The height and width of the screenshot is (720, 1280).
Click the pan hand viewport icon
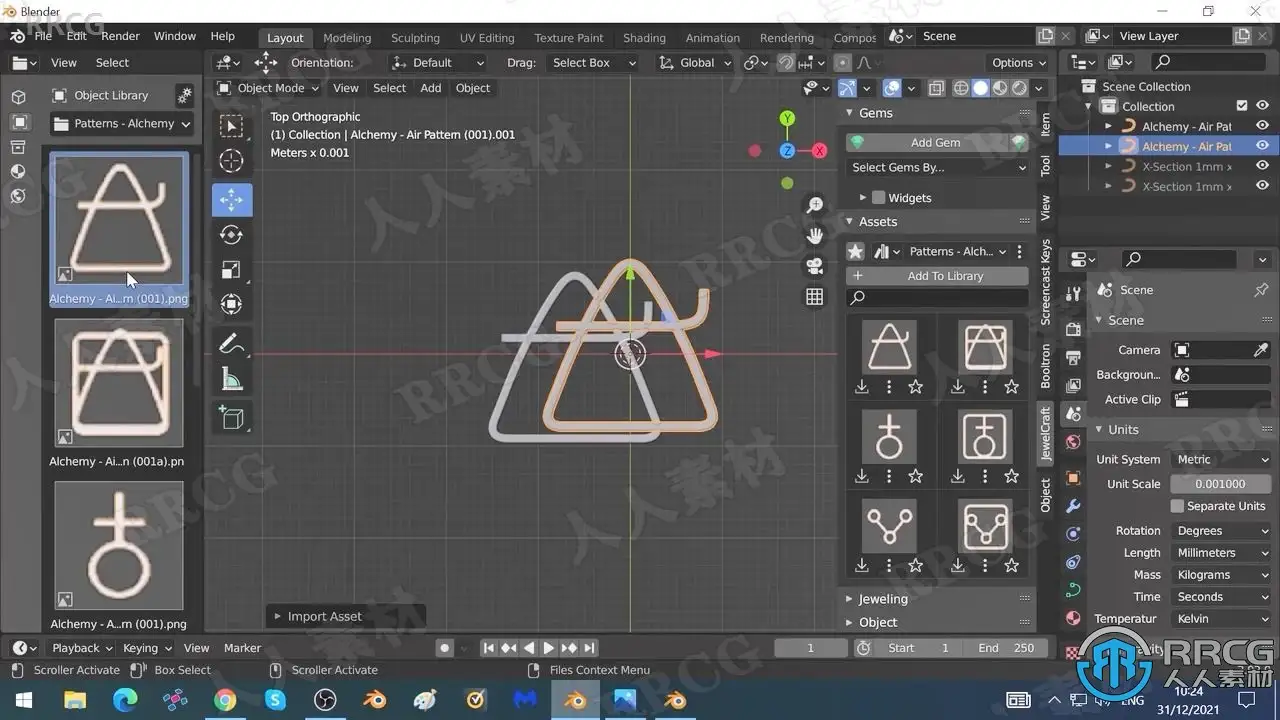coord(815,236)
